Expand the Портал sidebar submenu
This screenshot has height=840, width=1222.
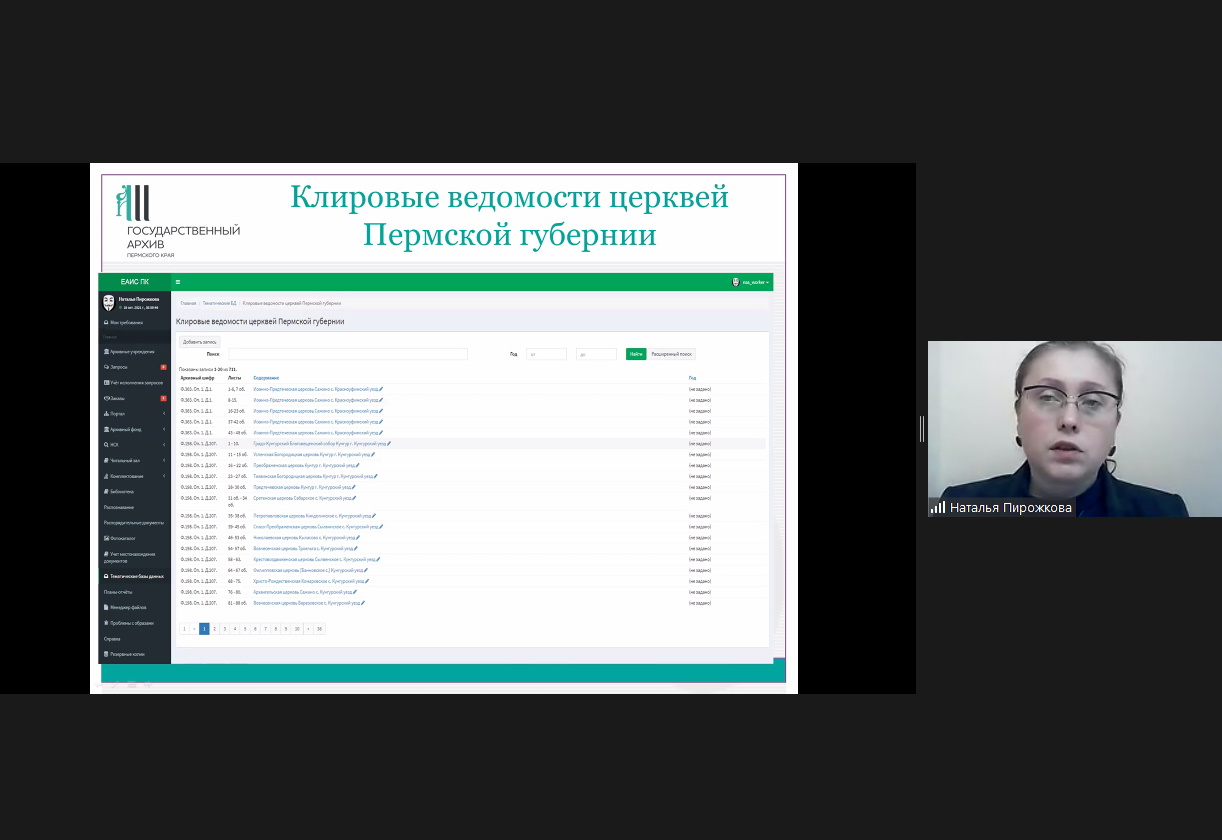click(x=164, y=413)
